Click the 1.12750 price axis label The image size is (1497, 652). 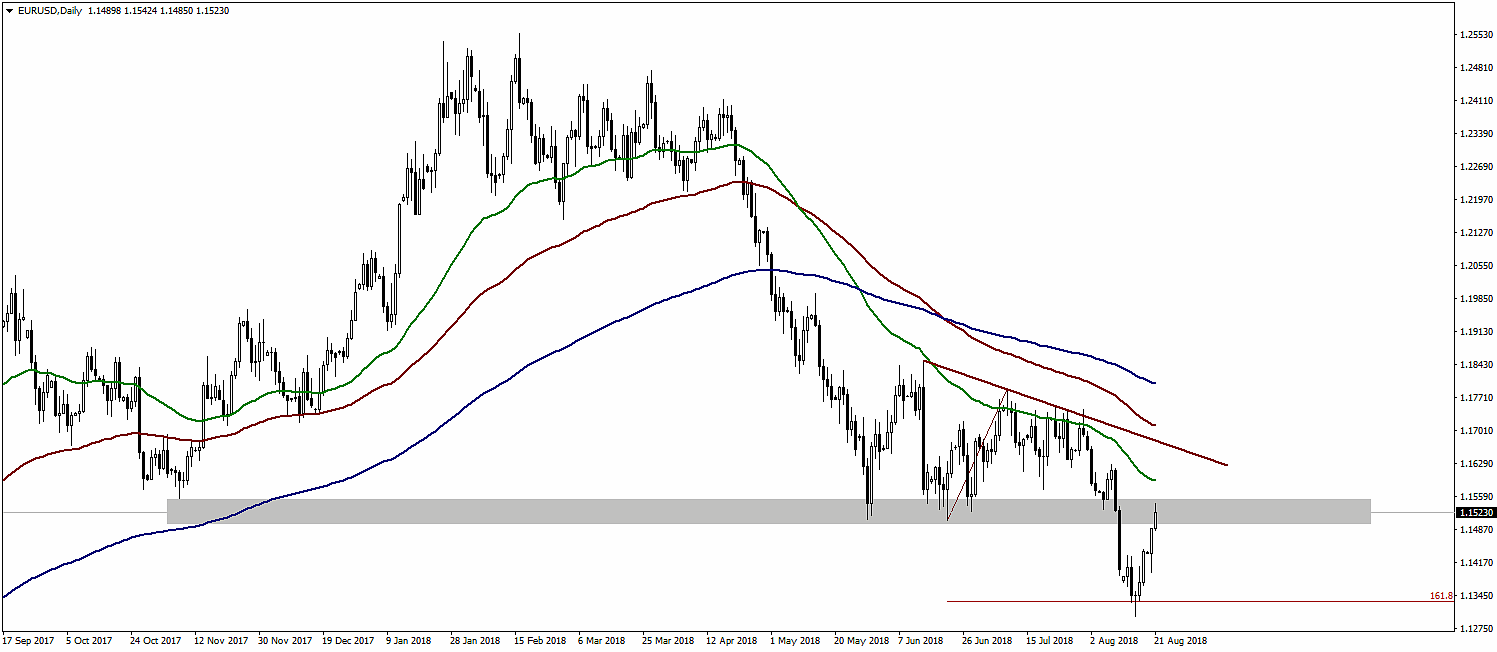pos(1476,629)
